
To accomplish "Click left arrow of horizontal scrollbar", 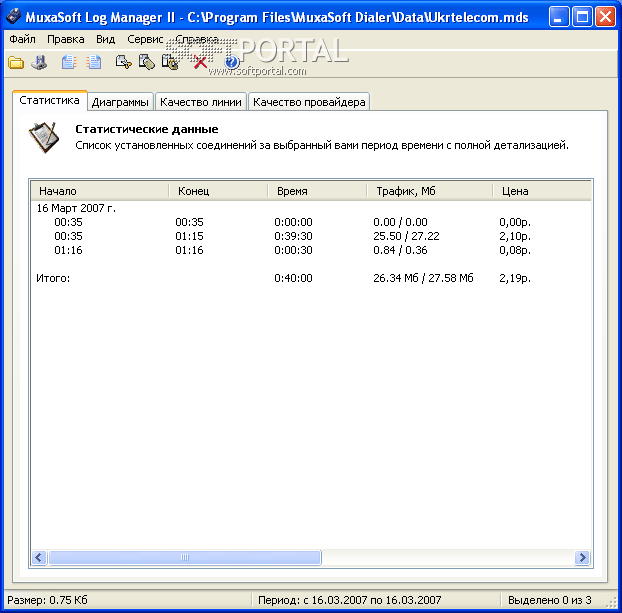I will coord(39,557).
